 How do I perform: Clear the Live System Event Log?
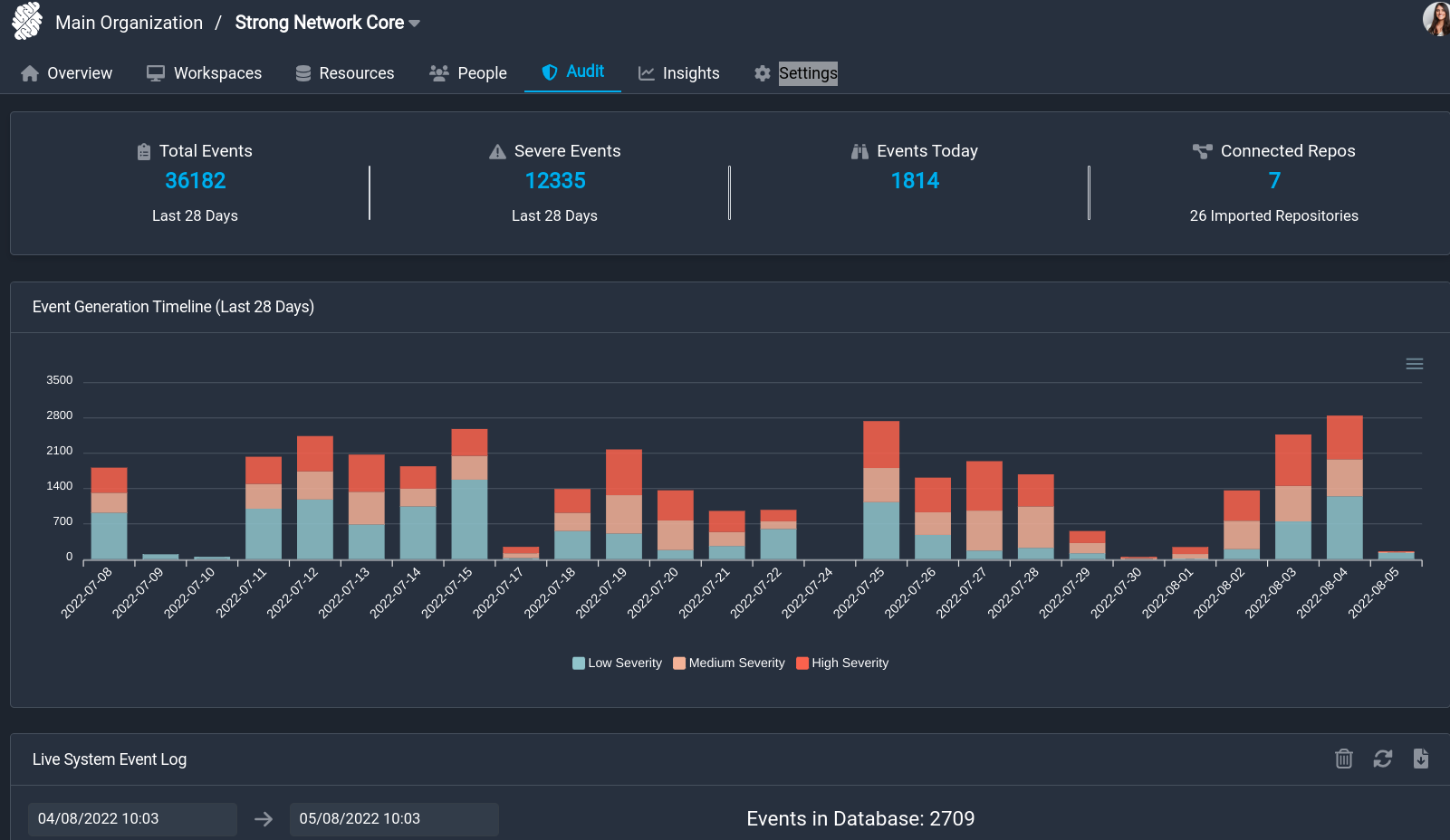[x=1343, y=759]
